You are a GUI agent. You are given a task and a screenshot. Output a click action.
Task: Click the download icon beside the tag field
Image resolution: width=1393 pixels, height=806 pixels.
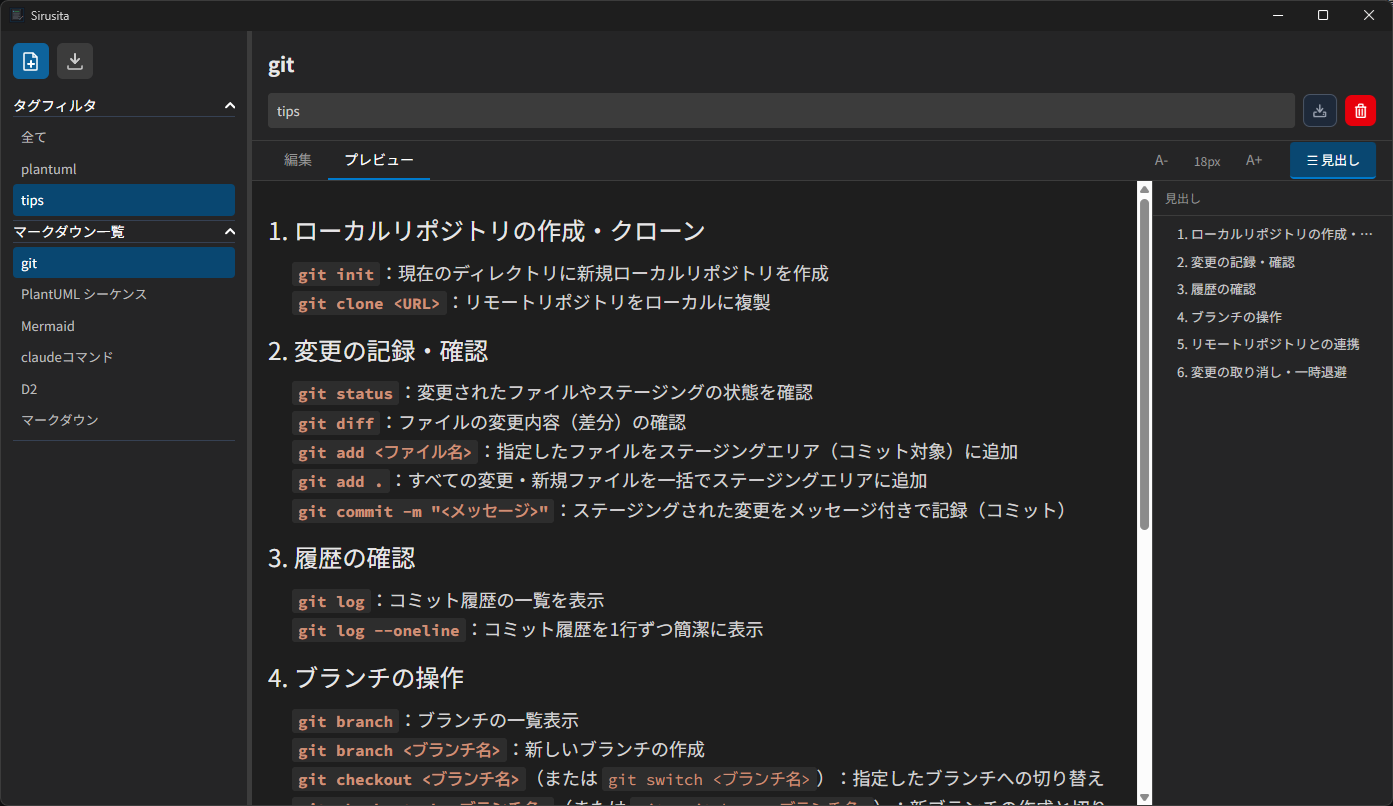(1320, 111)
